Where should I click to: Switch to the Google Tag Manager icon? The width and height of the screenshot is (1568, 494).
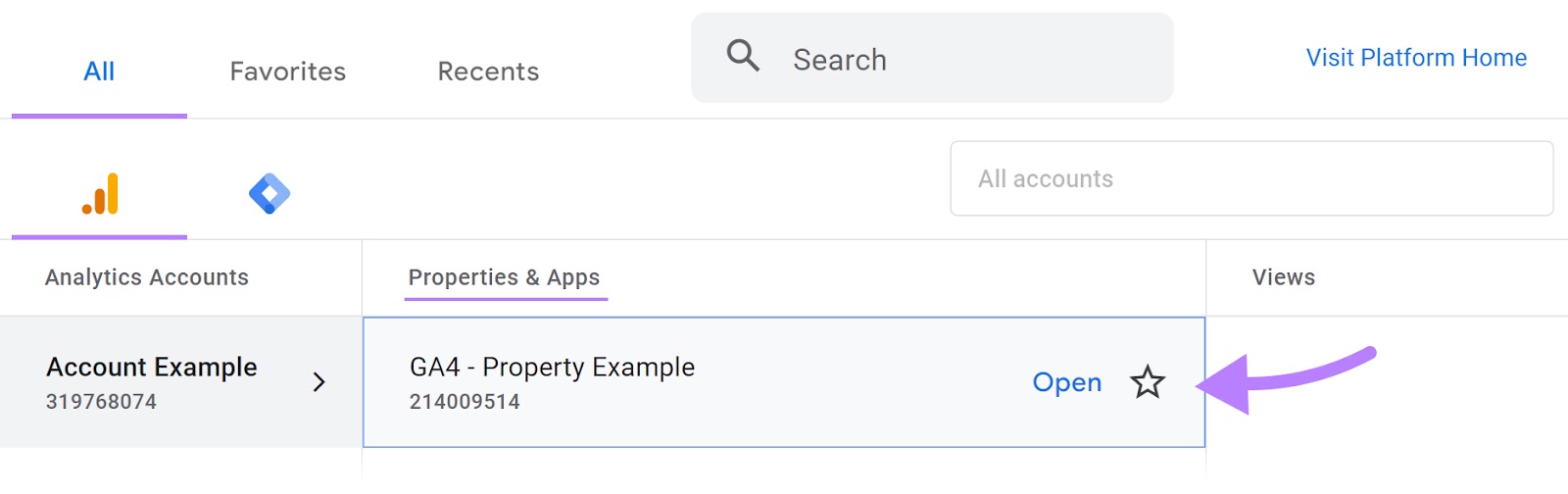tap(269, 193)
